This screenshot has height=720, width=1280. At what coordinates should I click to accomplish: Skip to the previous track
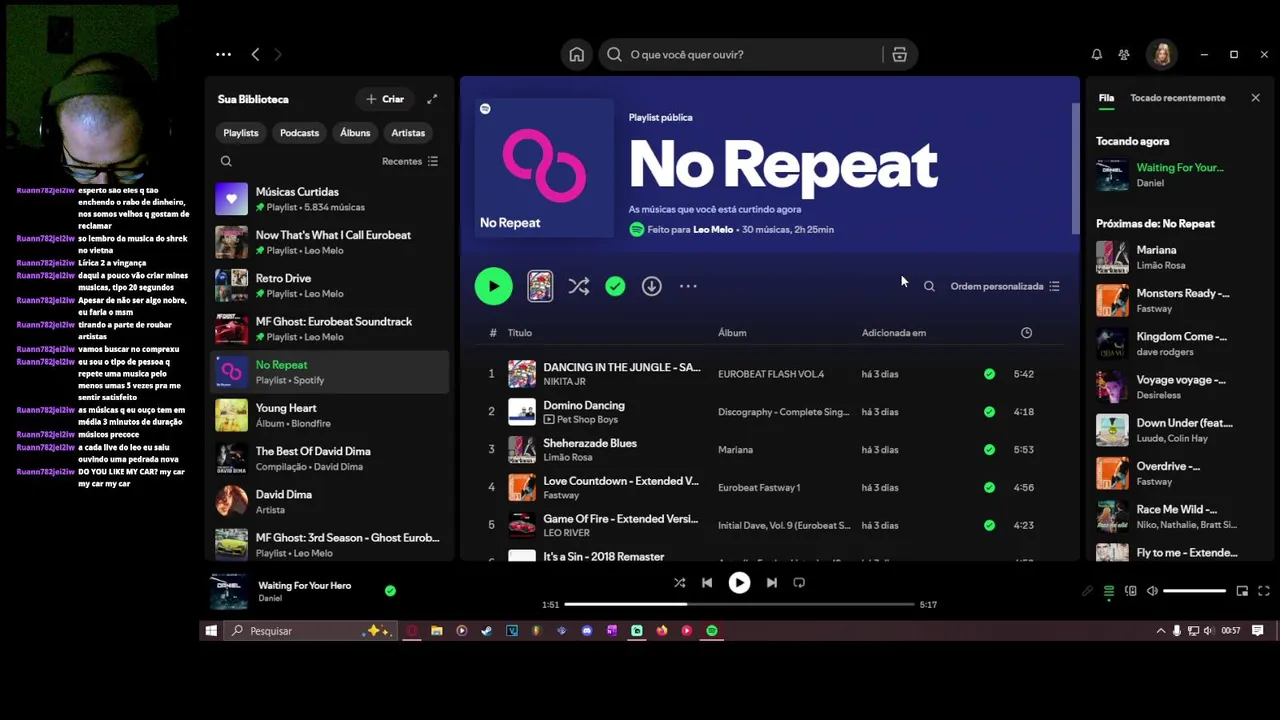(x=707, y=583)
